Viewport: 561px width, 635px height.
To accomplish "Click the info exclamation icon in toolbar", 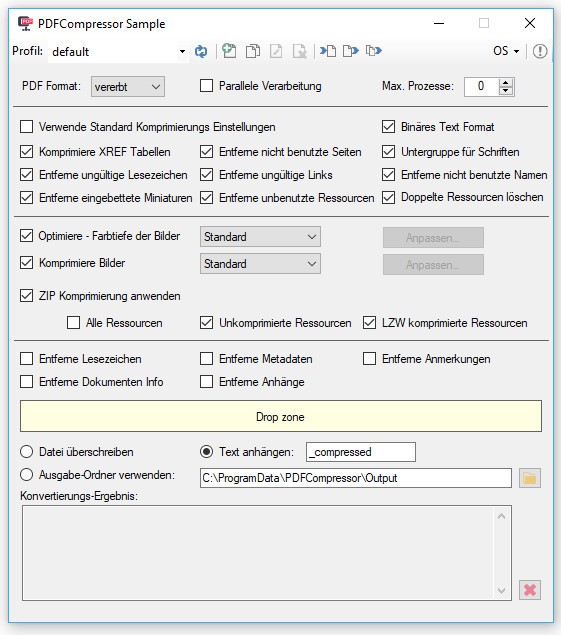I will (540, 51).
